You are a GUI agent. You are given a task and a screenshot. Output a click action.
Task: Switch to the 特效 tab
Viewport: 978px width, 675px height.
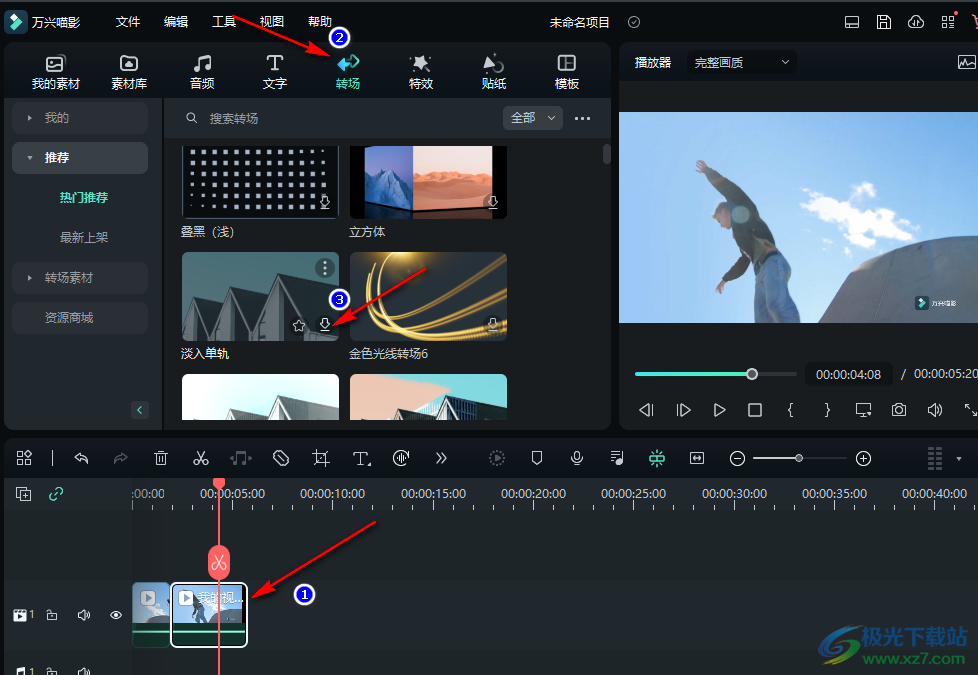click(421, 72)
